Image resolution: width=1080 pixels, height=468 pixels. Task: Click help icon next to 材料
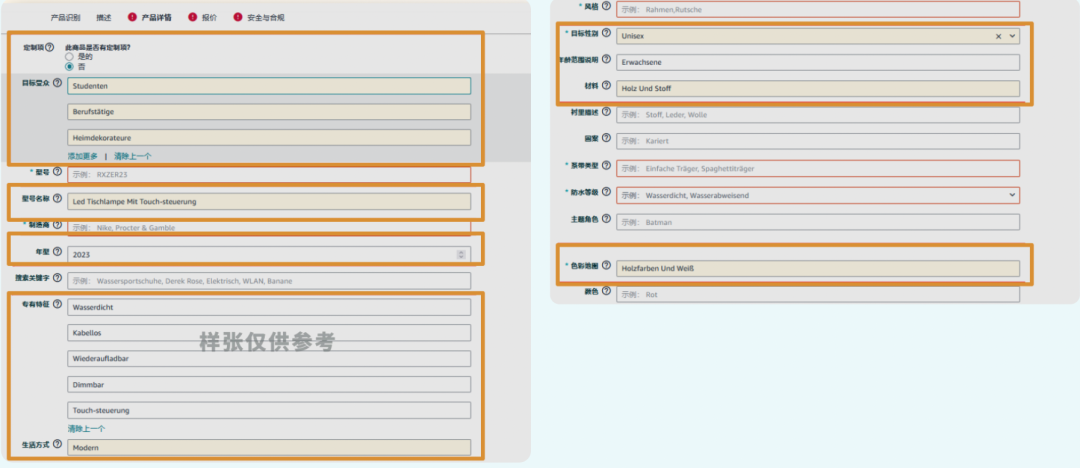606,86
